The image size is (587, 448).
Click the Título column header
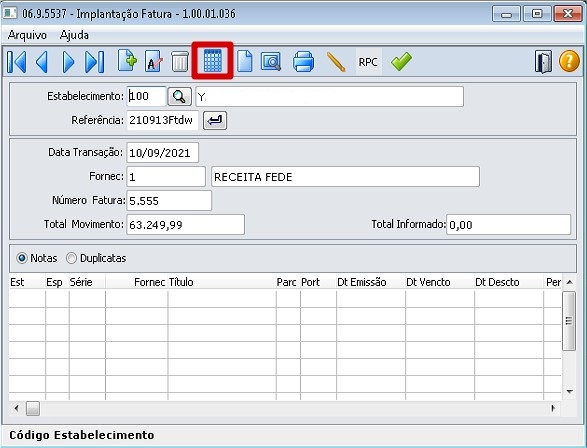pyautogui.click(x=222, y=282)
